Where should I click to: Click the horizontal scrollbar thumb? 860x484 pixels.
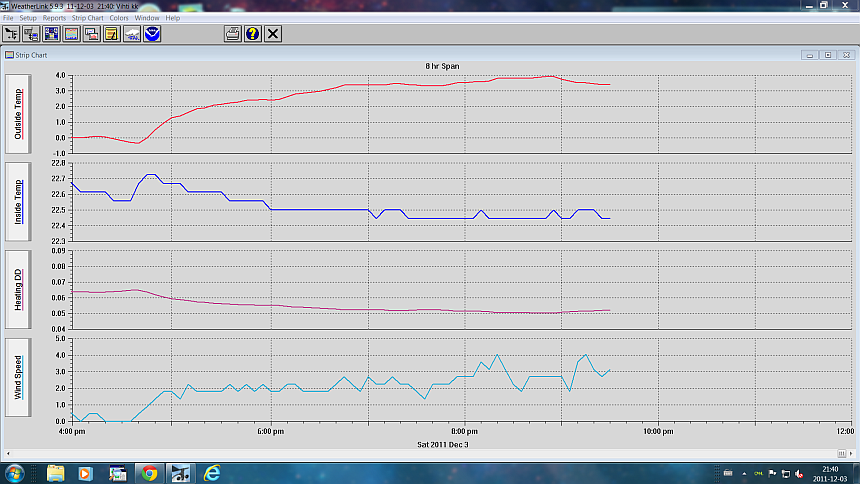coord(841,453)
